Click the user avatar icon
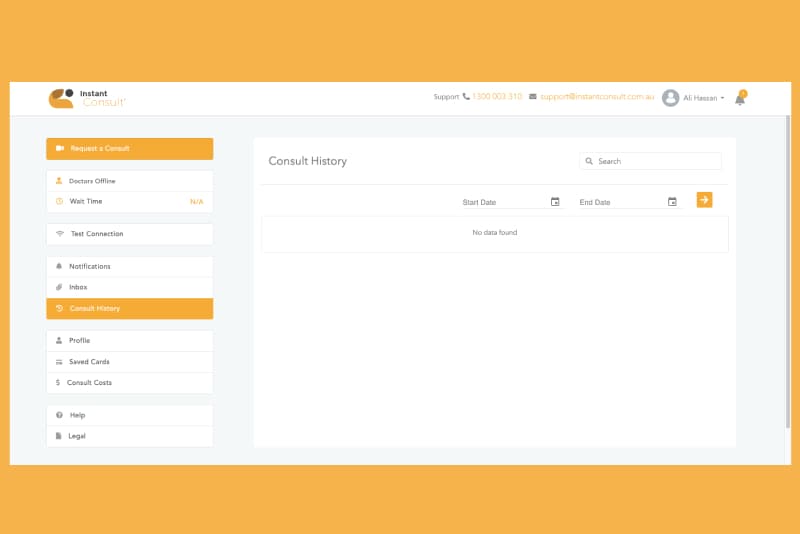Screen dimensions: 800x534 (x=670, y=97)
